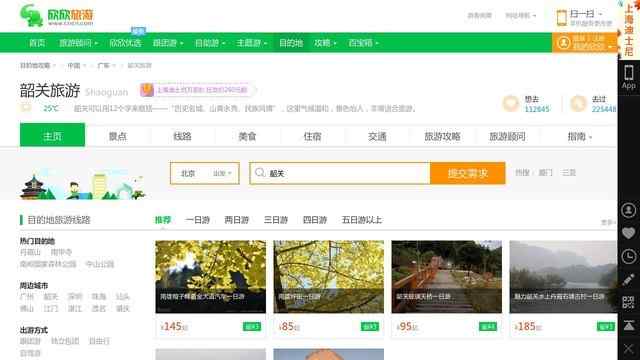
Task: Click the weather icon beside 25℃
Action: 26,108
